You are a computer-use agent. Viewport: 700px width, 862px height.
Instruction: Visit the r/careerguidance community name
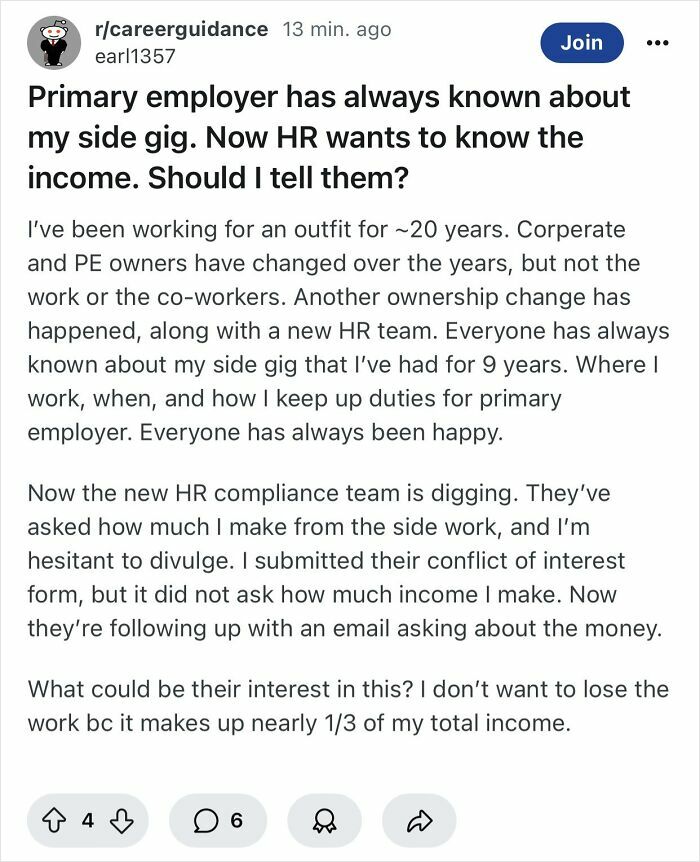[175, 30]
